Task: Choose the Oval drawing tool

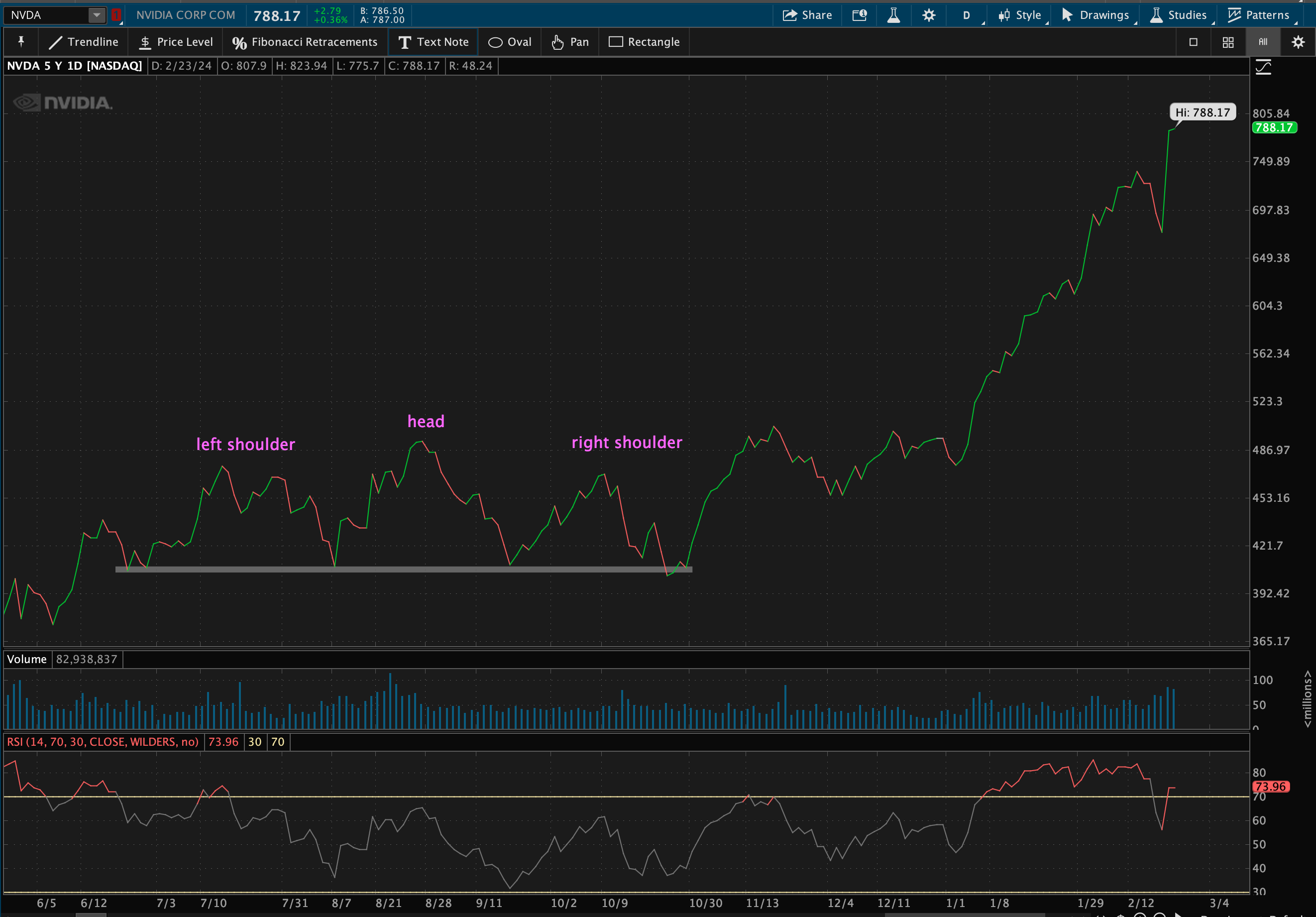Action: coord(510,42)
